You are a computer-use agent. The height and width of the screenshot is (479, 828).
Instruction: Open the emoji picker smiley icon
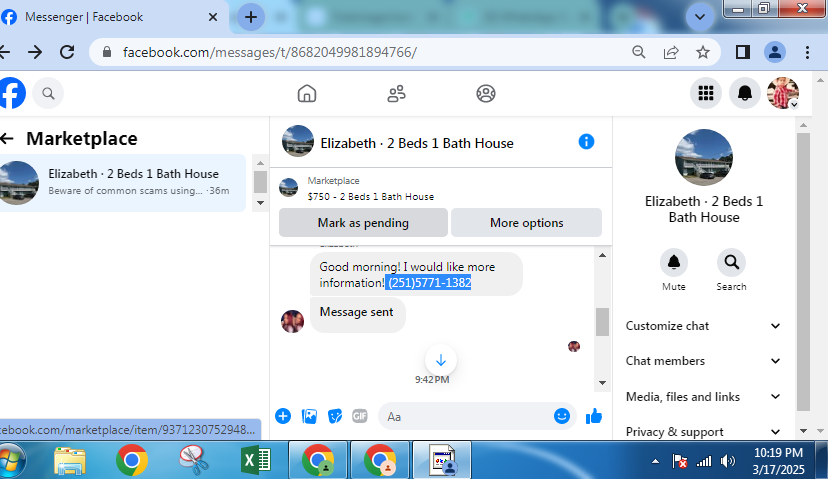click(x=562, y=416)
